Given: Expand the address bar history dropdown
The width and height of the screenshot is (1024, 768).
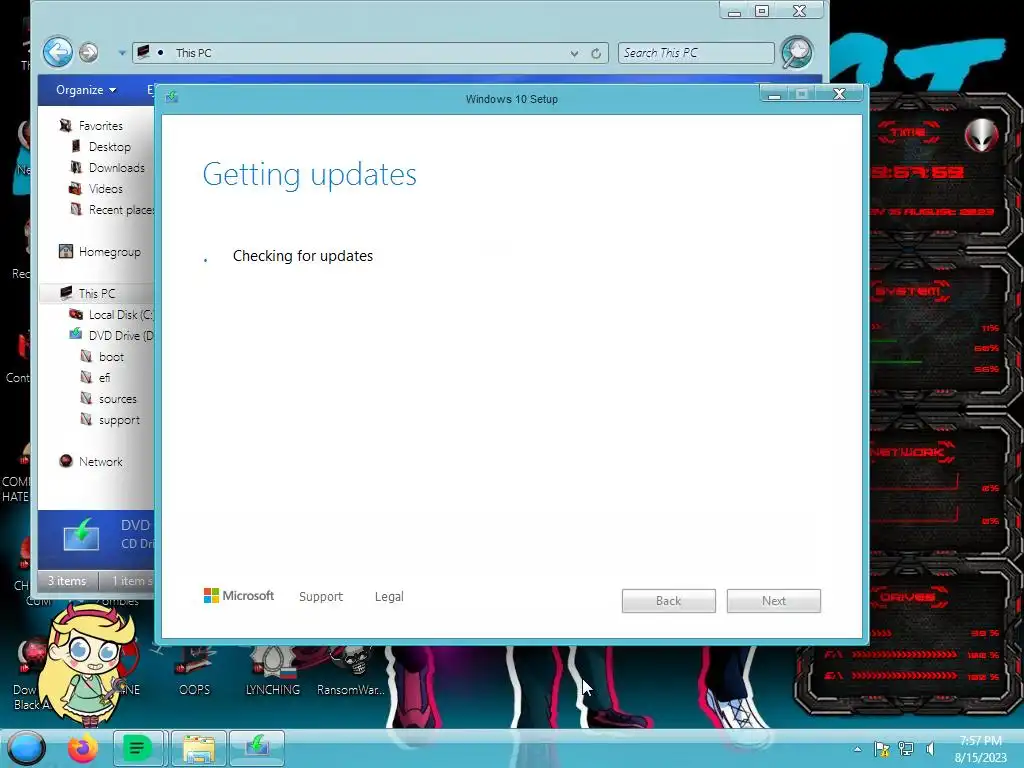Looking at the screenshot, I should [574, 54].
